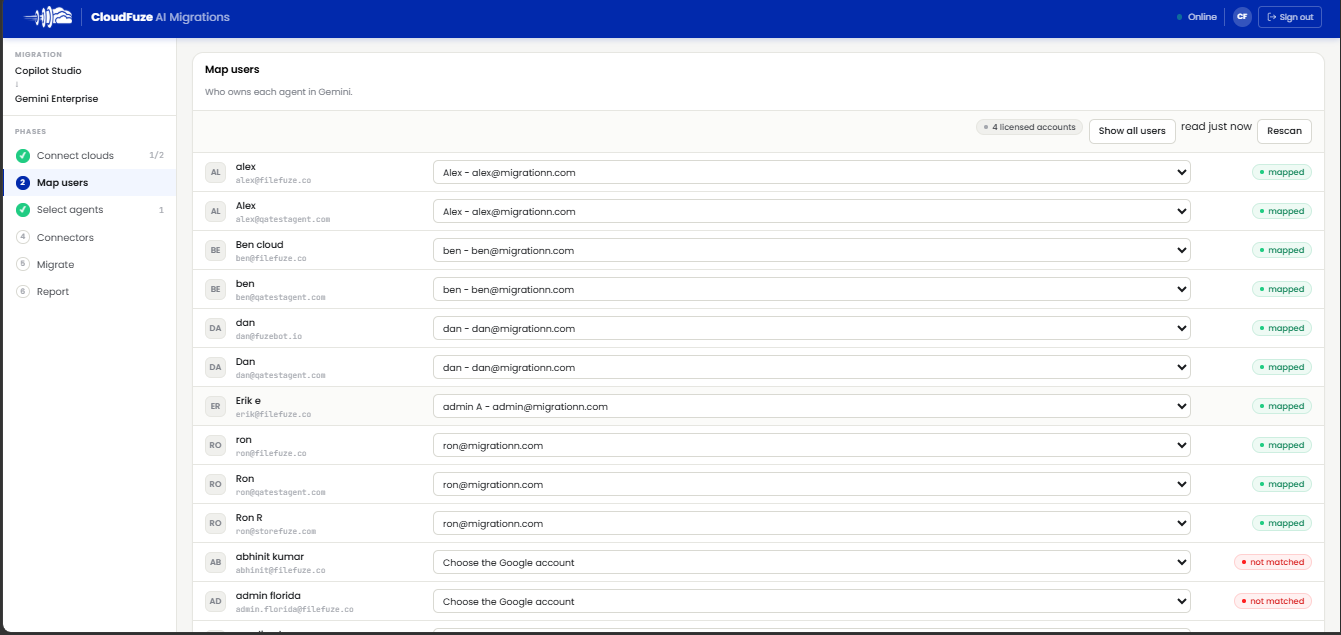
Task: Open account dropdown for Ben cloud
Action: [x=812, y=250]
